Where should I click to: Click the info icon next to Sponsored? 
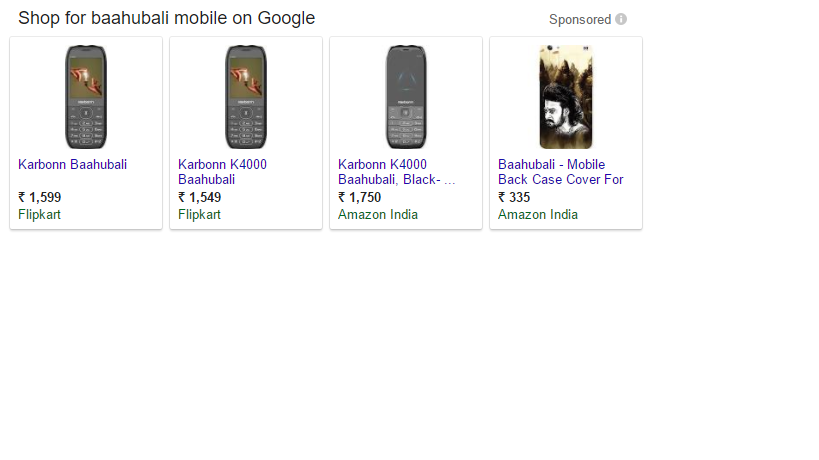click(x=621, y=20)
